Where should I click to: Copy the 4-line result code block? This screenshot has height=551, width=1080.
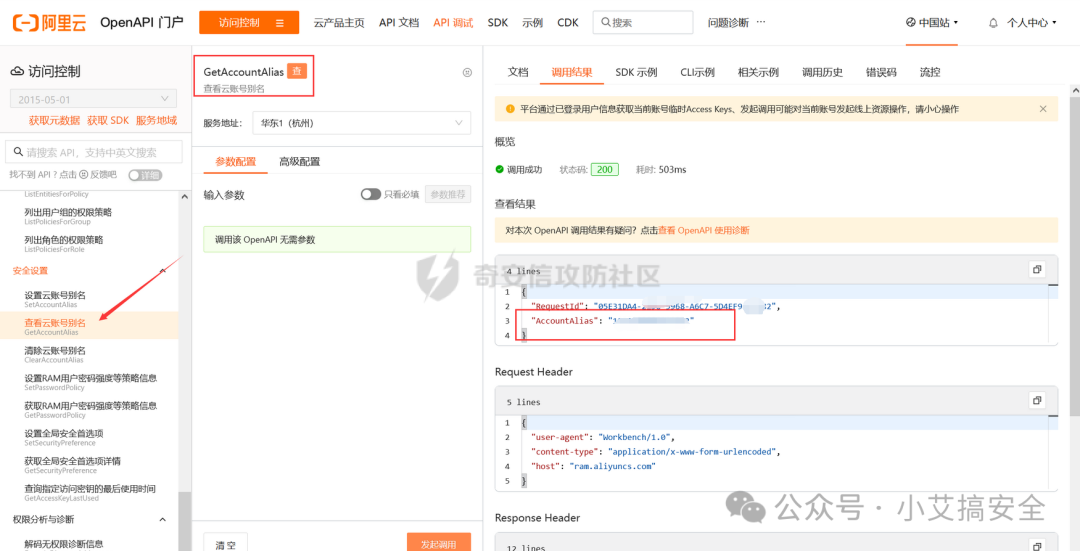pyautogui.click(x=1037, y=269)
